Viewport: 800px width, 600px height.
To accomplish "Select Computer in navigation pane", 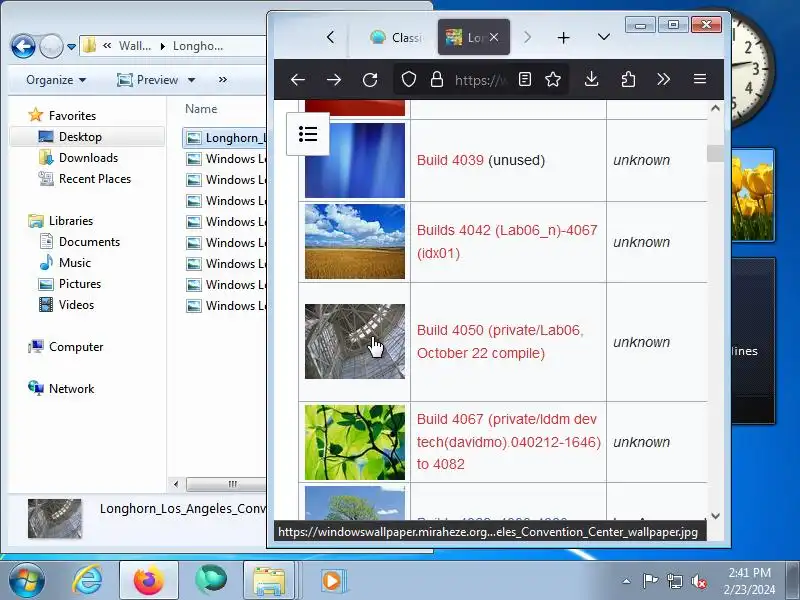I will [x=76, y=347].
